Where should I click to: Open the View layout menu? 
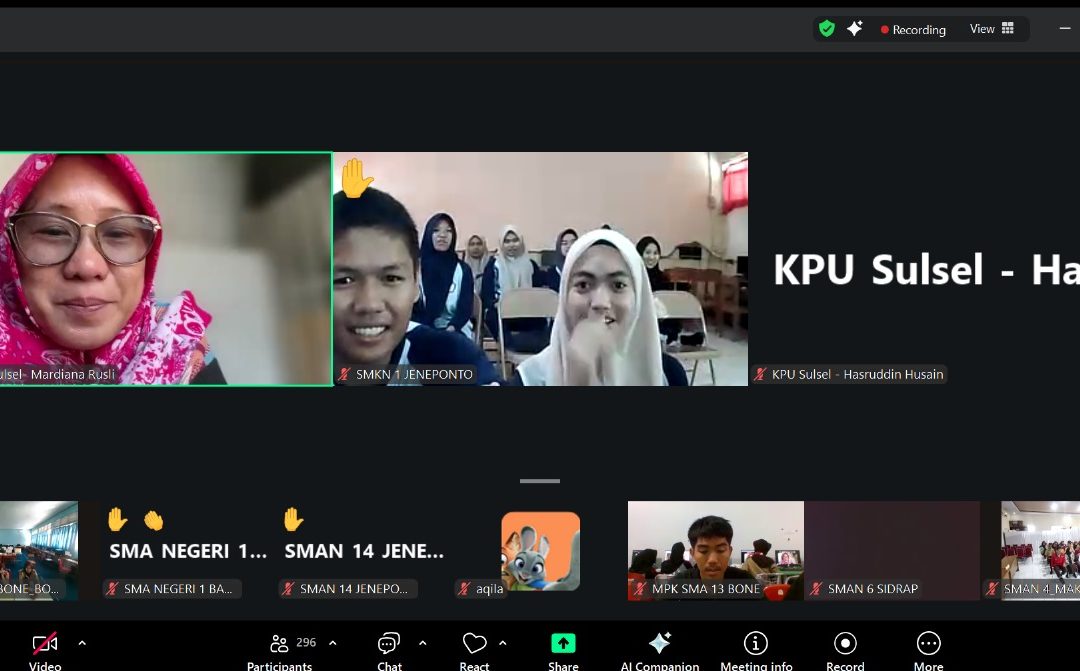[991, 29]
